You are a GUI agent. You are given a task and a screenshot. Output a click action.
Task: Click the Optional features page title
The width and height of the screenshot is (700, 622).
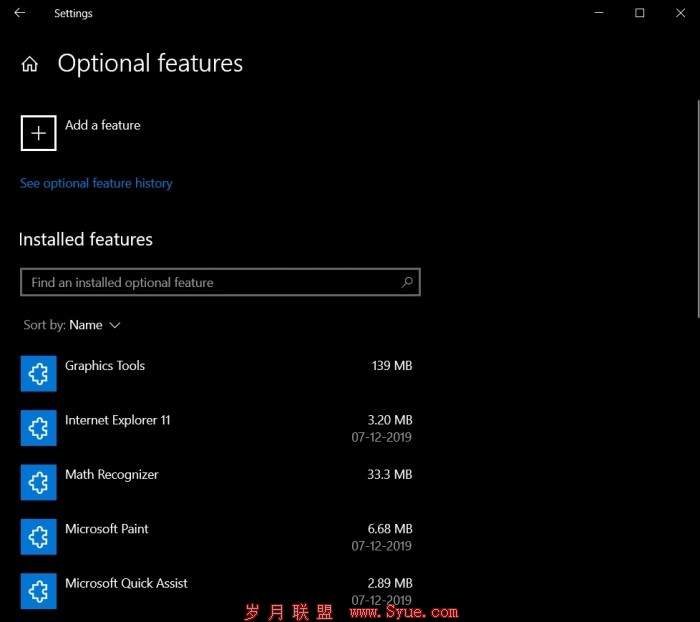click(x=150, y=63)
